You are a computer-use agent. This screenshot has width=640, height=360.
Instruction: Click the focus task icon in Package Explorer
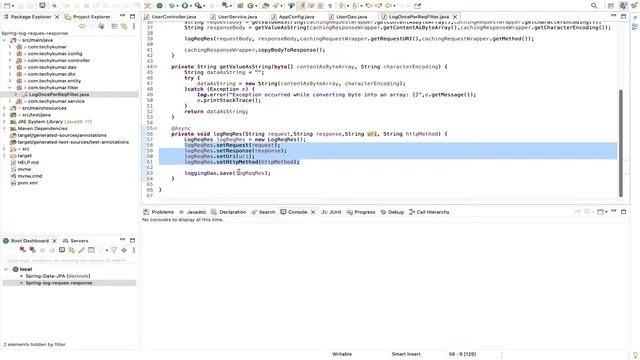tap(101, 26)
